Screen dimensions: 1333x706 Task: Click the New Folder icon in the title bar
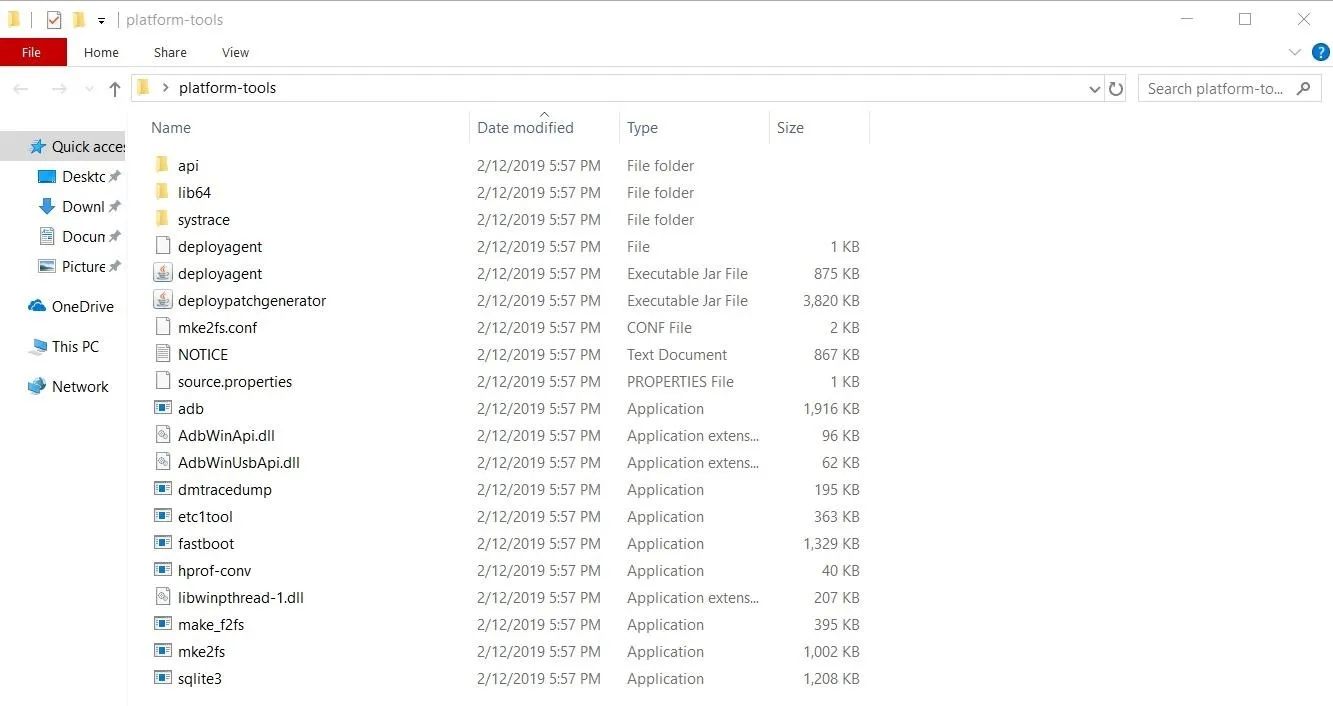79,20
